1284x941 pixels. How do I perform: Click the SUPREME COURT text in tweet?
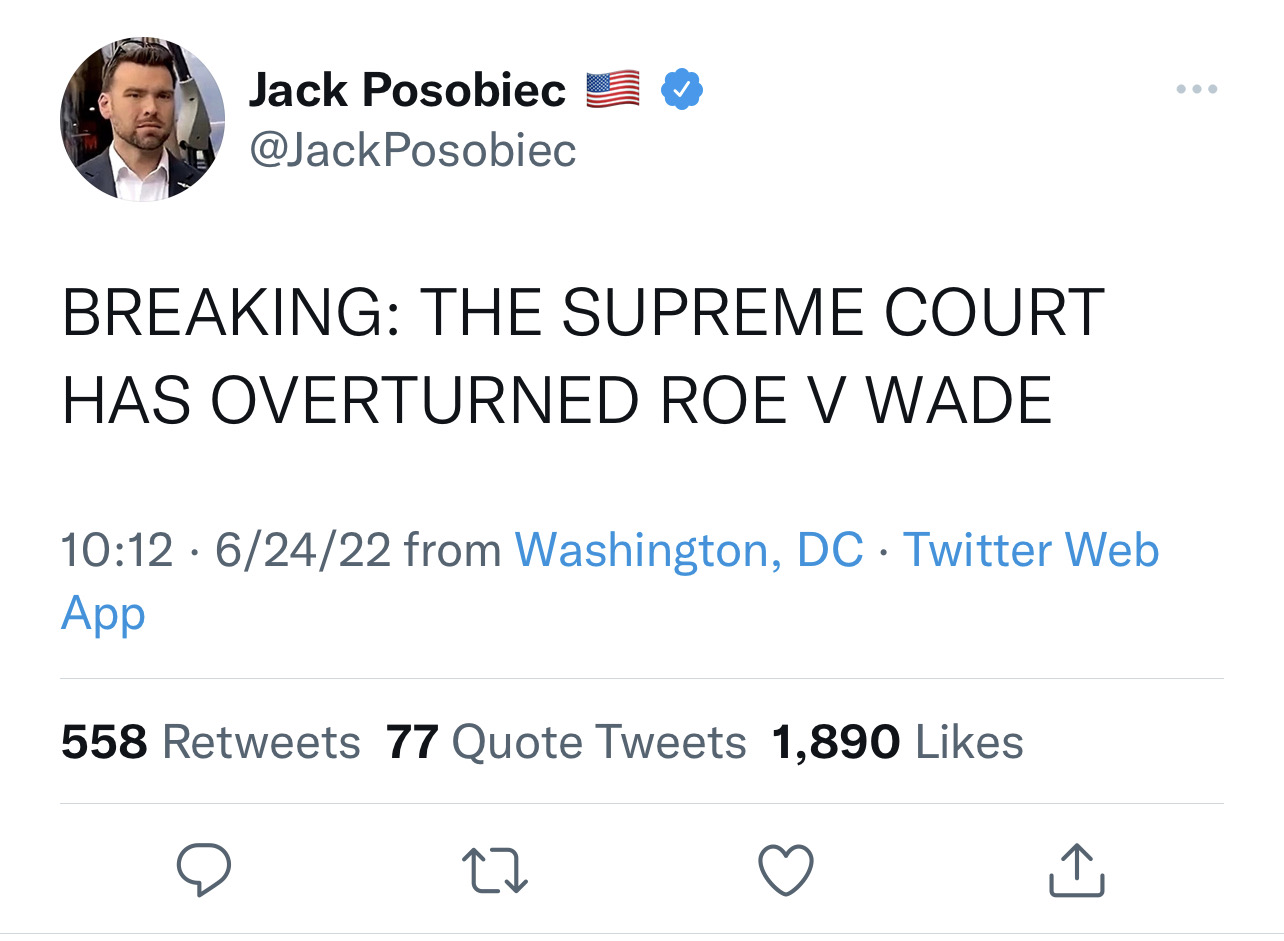pos(832,312)
